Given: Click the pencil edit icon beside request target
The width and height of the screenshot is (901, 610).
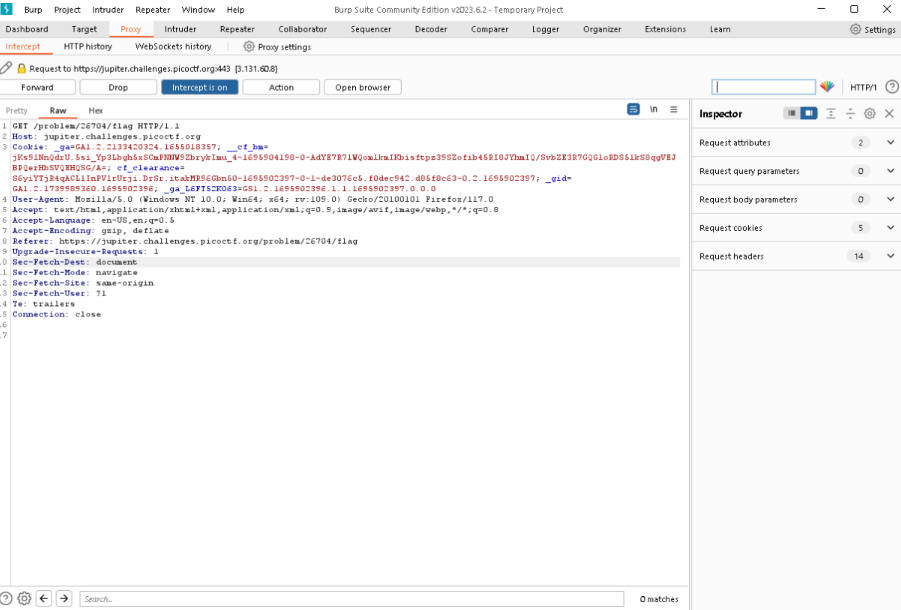Looking at the screenshot, I should [x=7, y=68].
